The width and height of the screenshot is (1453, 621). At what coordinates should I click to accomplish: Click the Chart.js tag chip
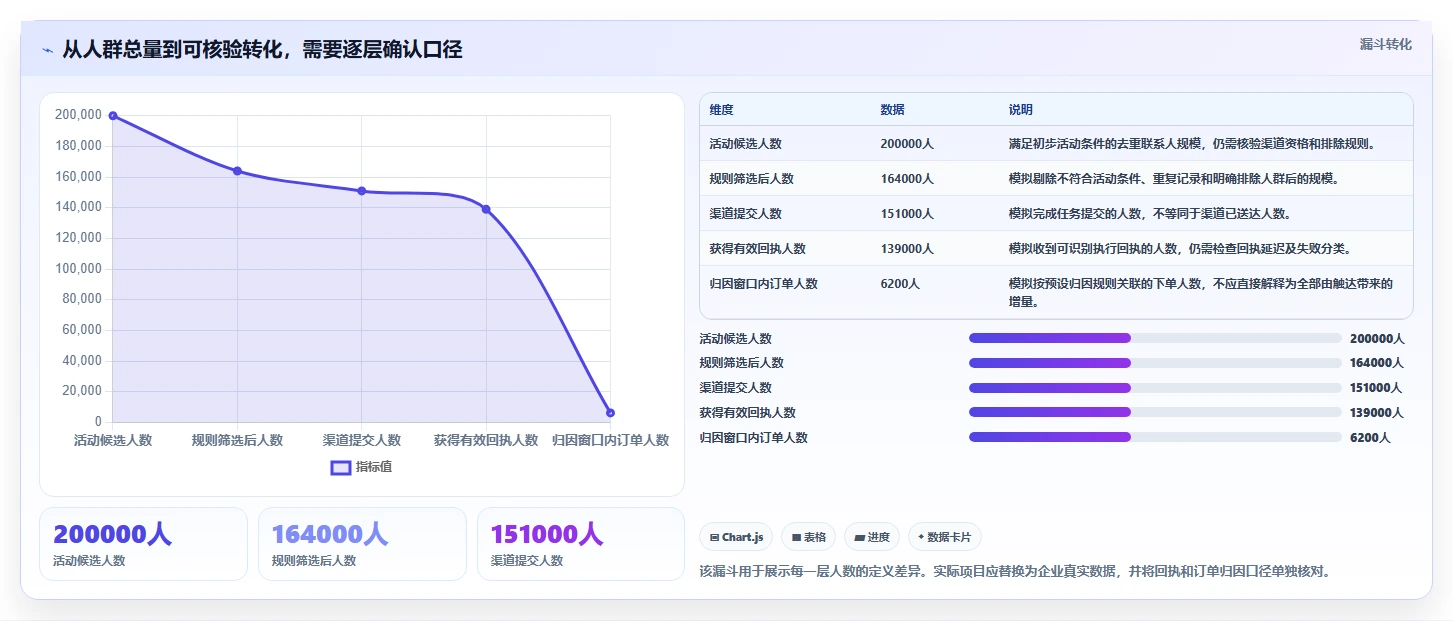click(x=736, y=537)
